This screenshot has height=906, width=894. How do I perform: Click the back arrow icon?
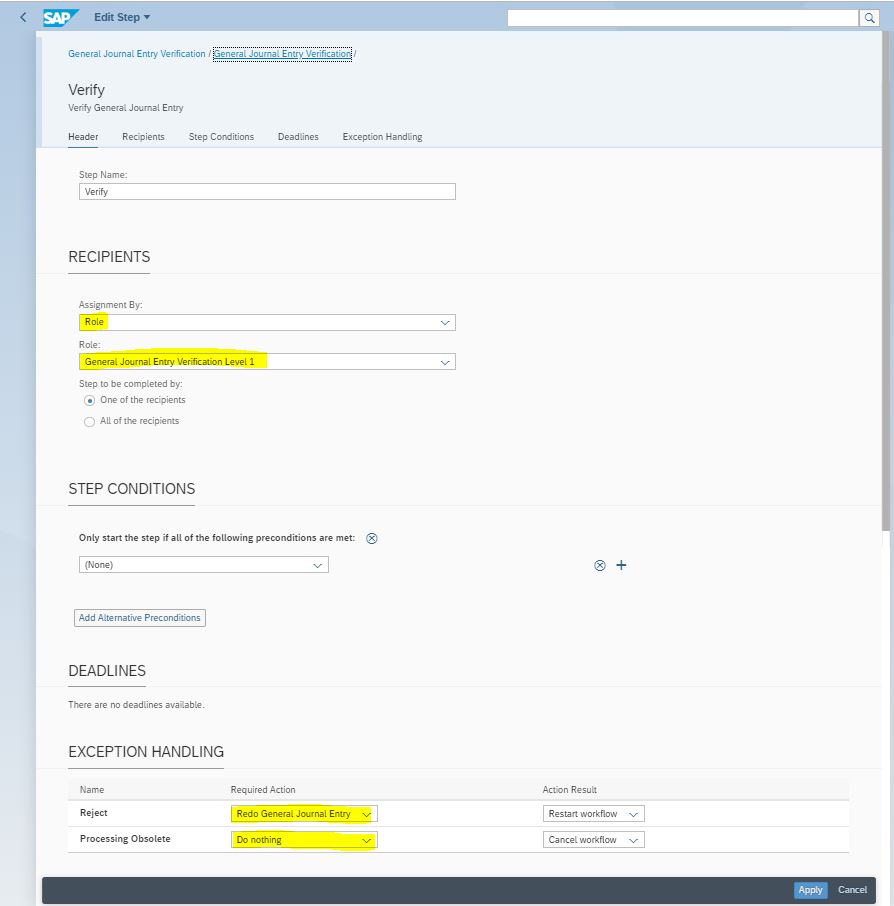pyautogui.click(x=23, y=17)
